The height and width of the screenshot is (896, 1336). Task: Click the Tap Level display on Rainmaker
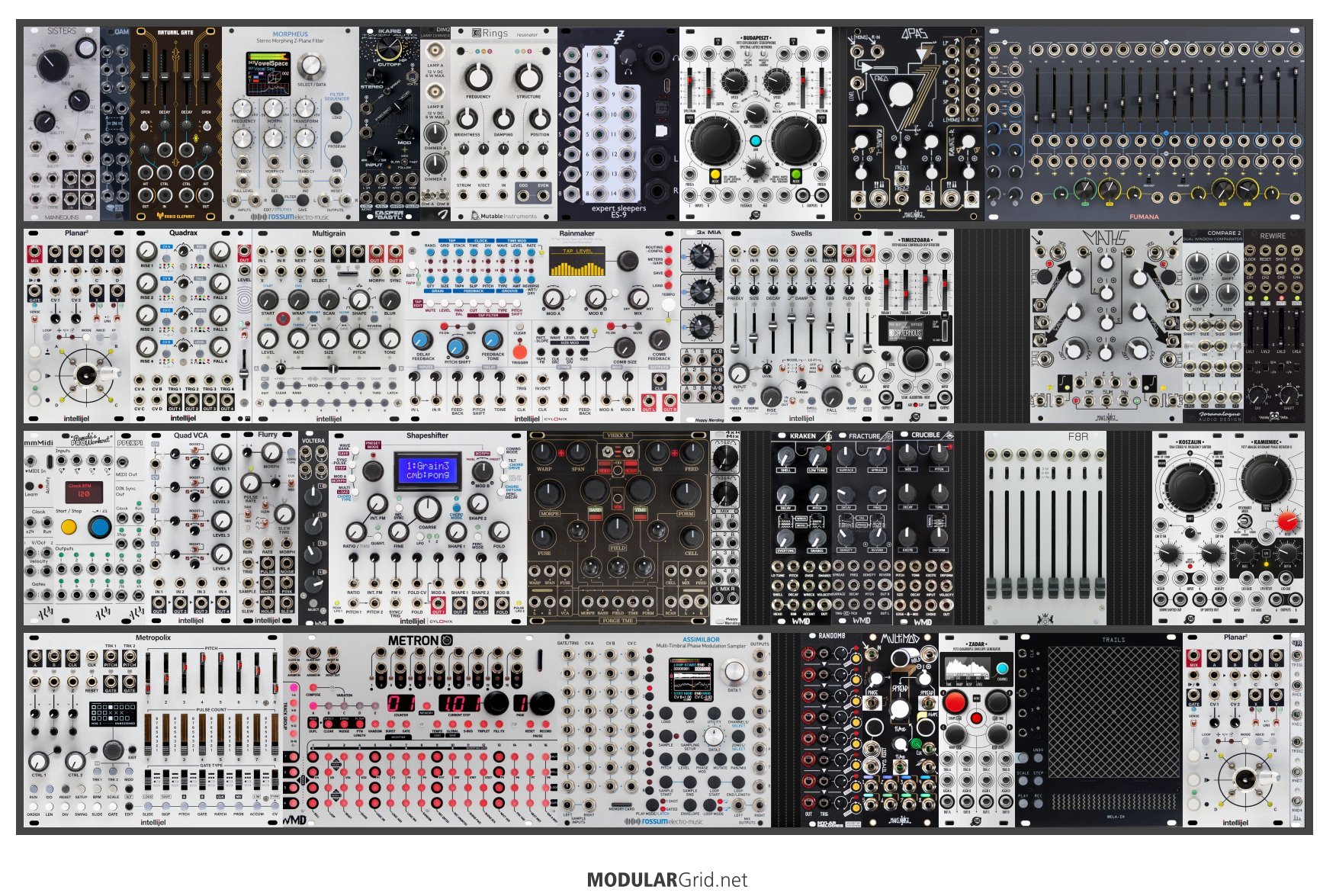click(577, 262)
